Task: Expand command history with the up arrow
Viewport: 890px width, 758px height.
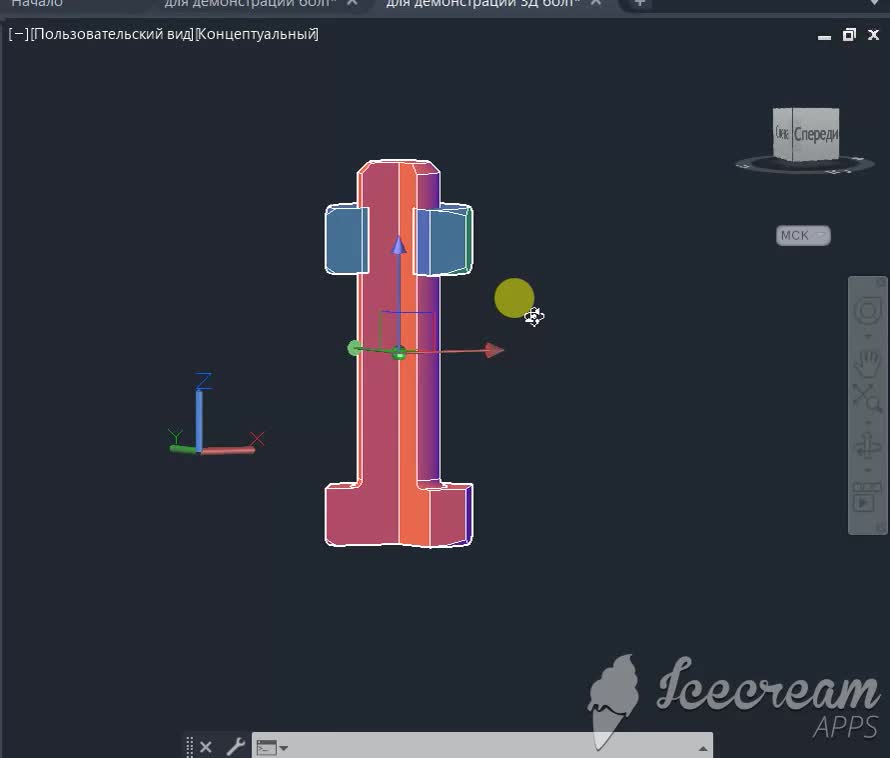Action: (703, 748)
